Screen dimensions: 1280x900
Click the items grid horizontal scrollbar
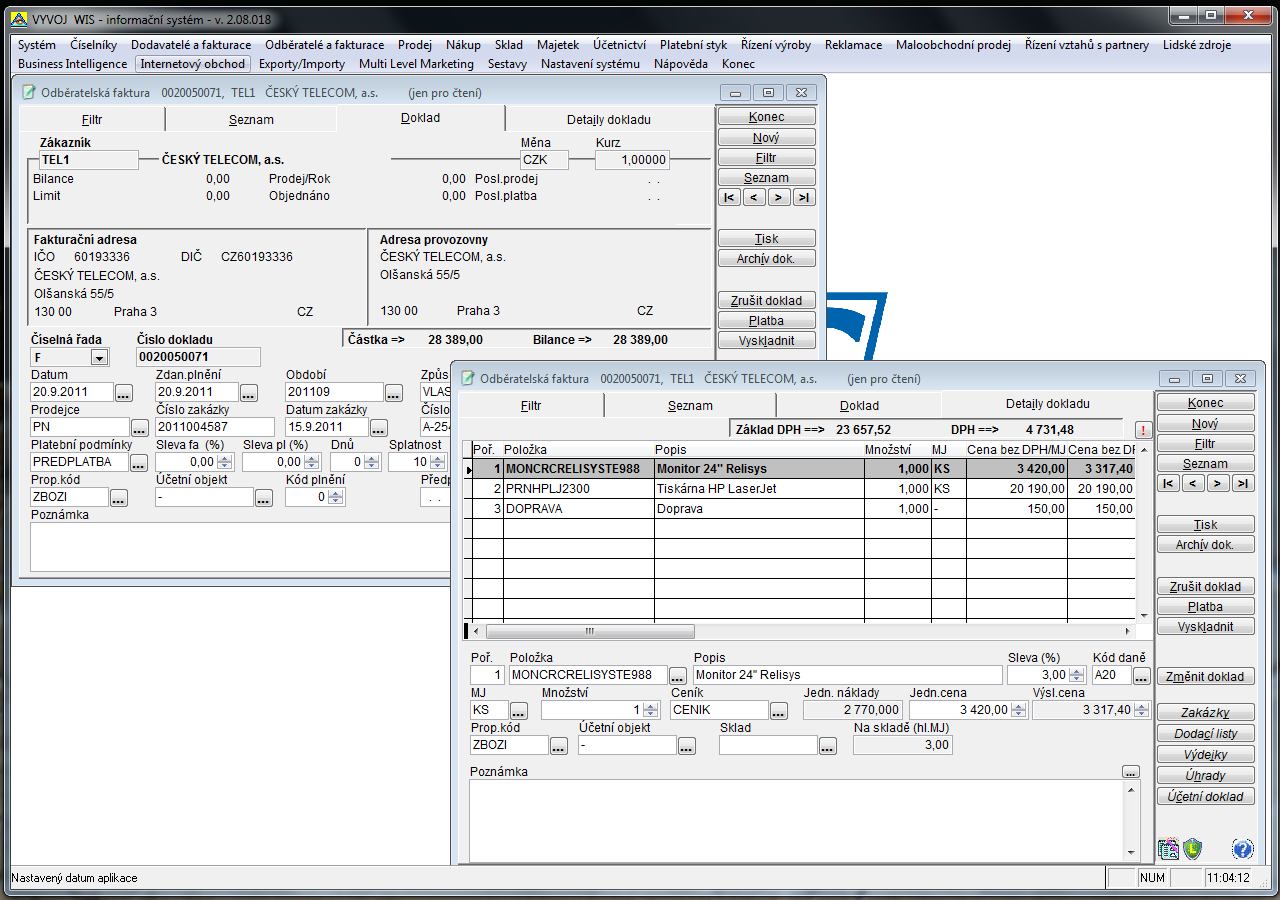coord(802,632)
